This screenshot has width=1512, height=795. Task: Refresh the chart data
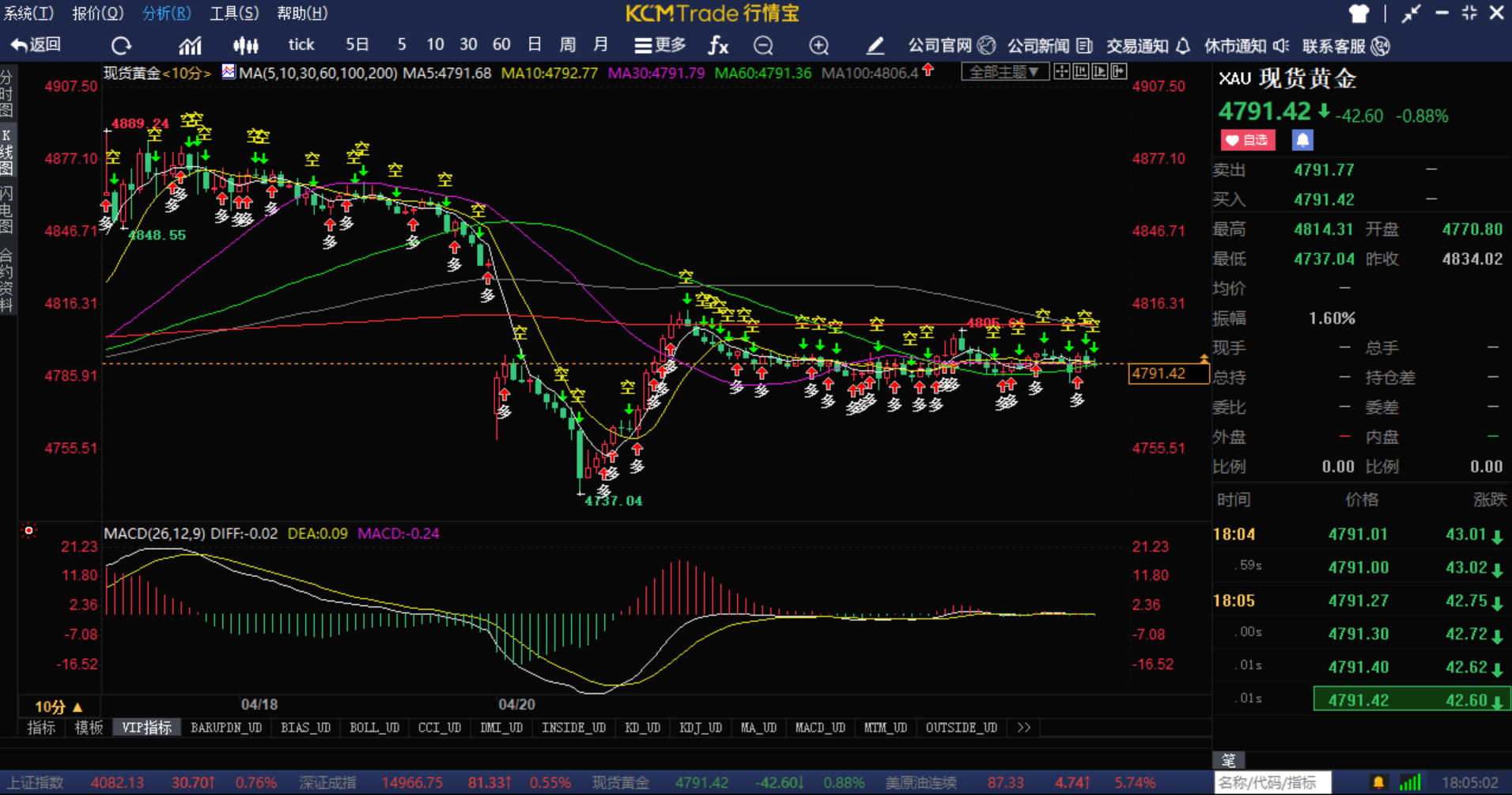click(x=121, y=46)
